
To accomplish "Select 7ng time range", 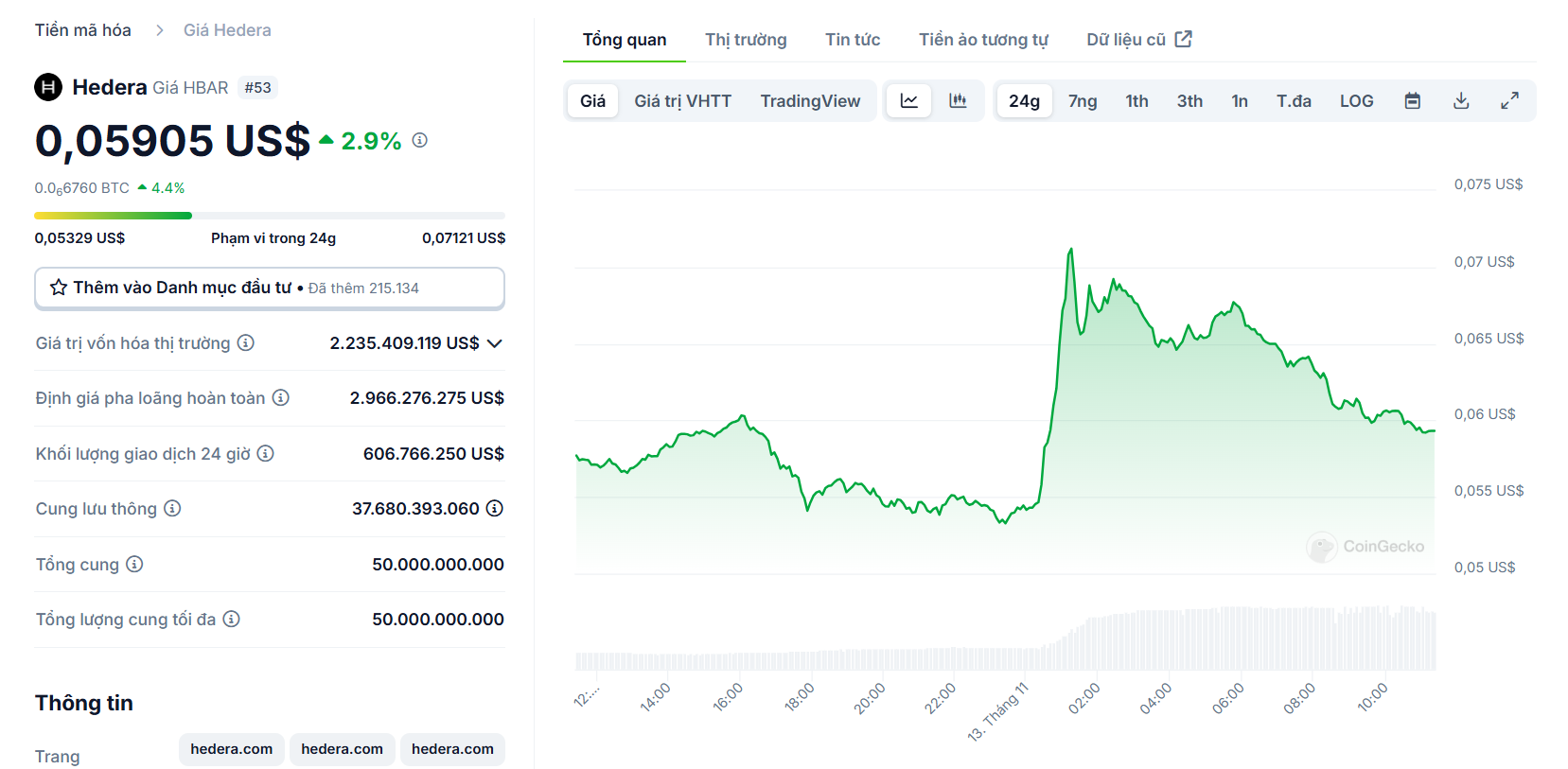I will (1083, 100).
